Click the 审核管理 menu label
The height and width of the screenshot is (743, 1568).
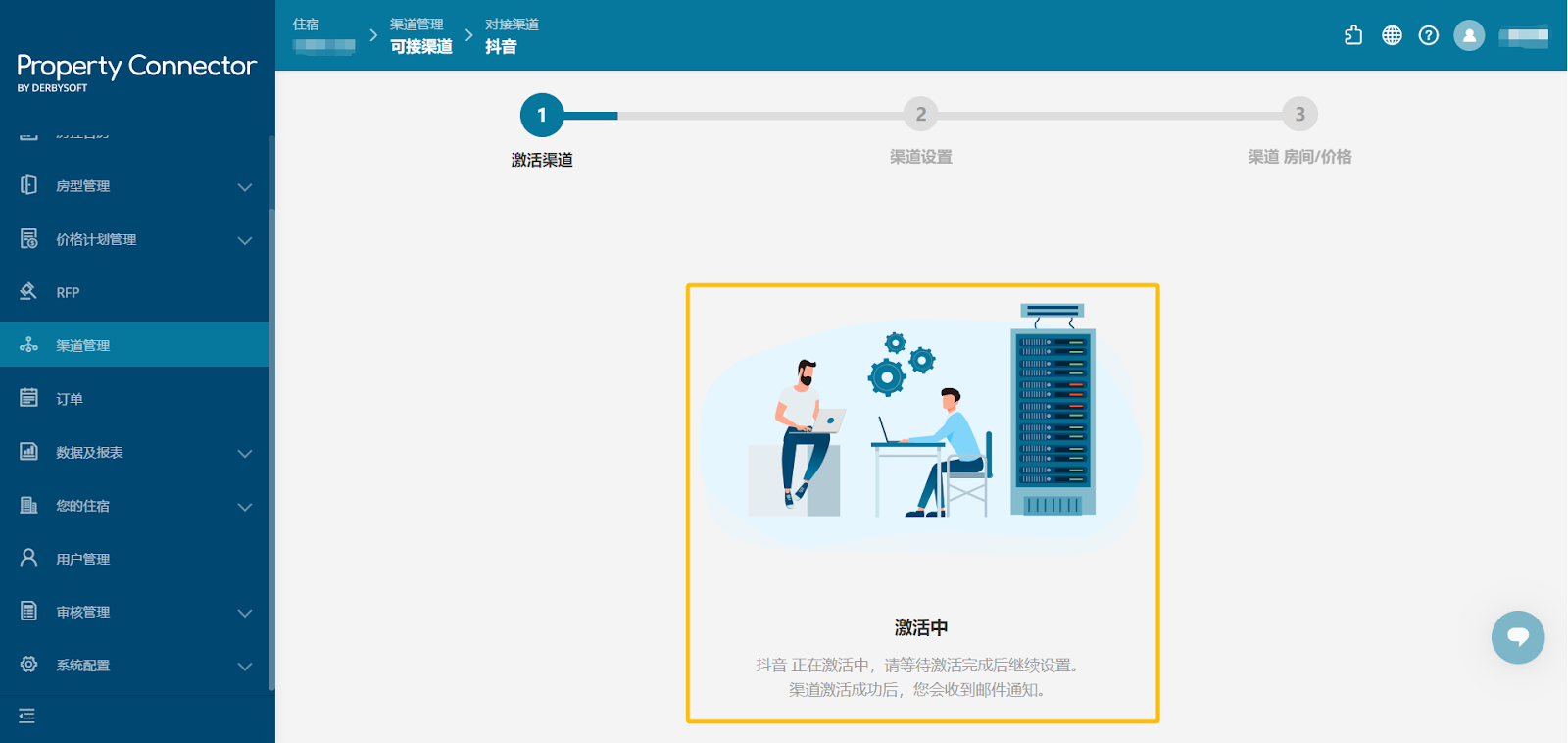[82, 612]
